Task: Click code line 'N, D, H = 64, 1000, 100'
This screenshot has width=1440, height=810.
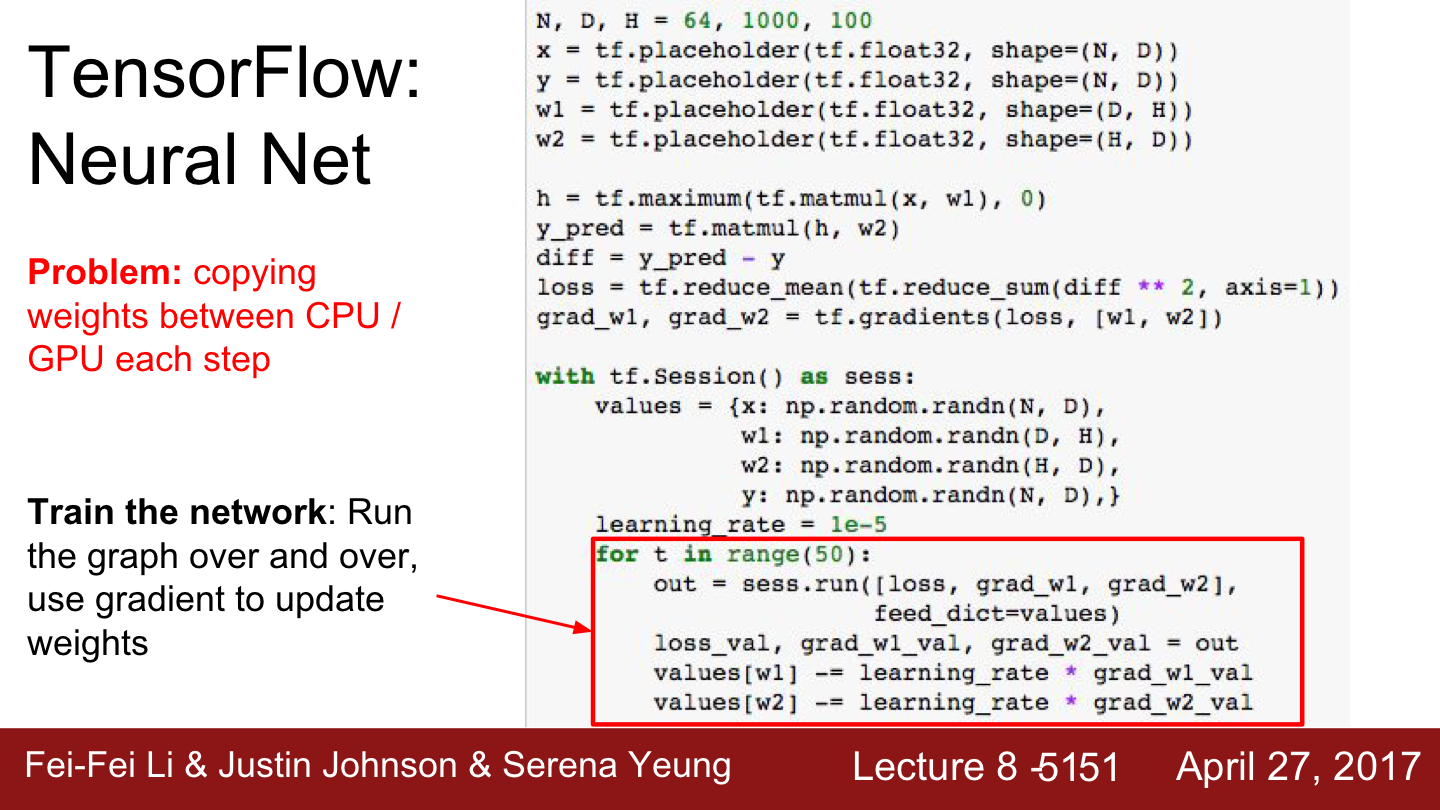Action: [x=703, y=20]
